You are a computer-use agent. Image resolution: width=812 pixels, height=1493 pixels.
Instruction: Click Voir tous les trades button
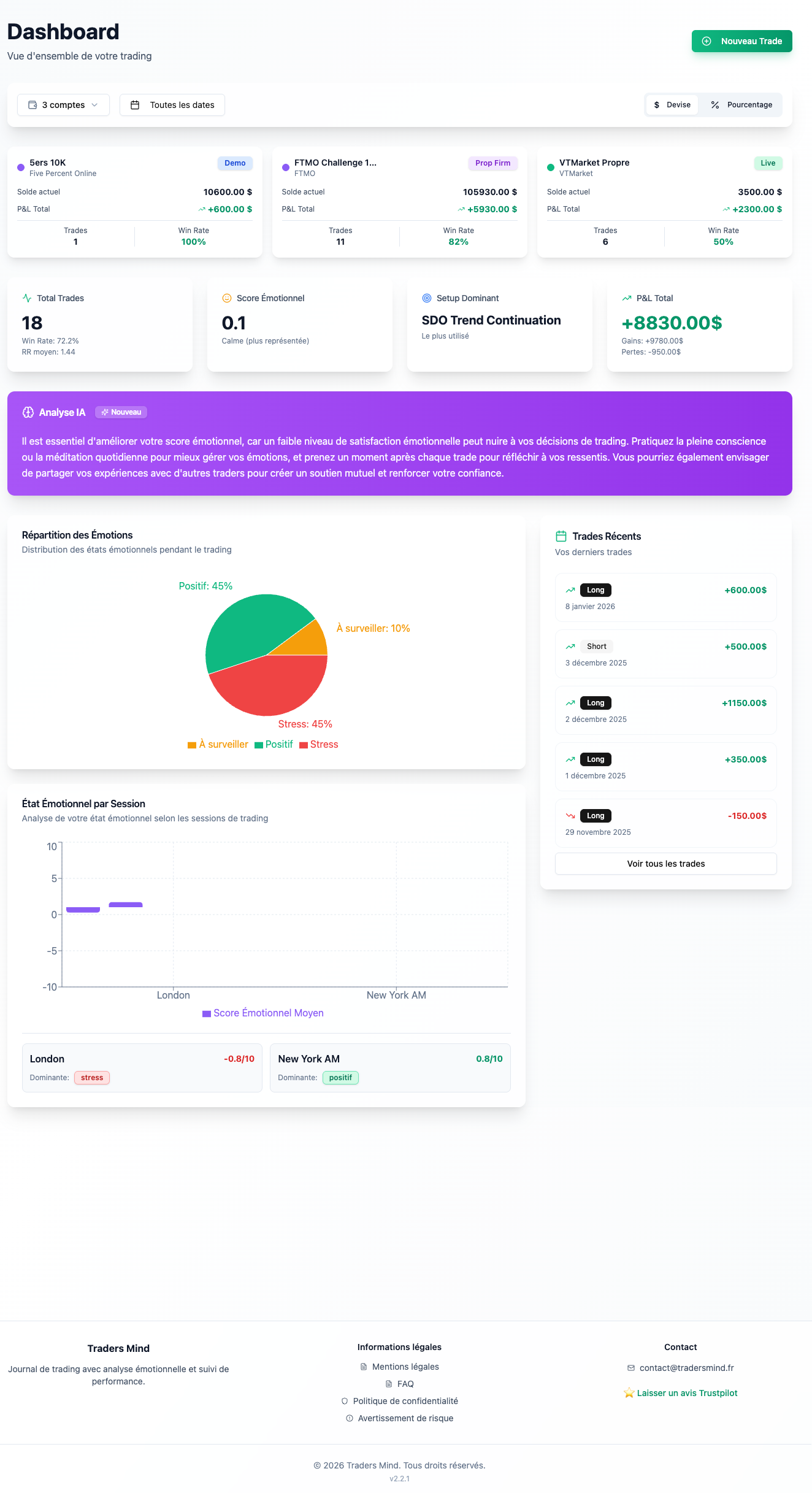pyautogui.click(x=666, y=864)
